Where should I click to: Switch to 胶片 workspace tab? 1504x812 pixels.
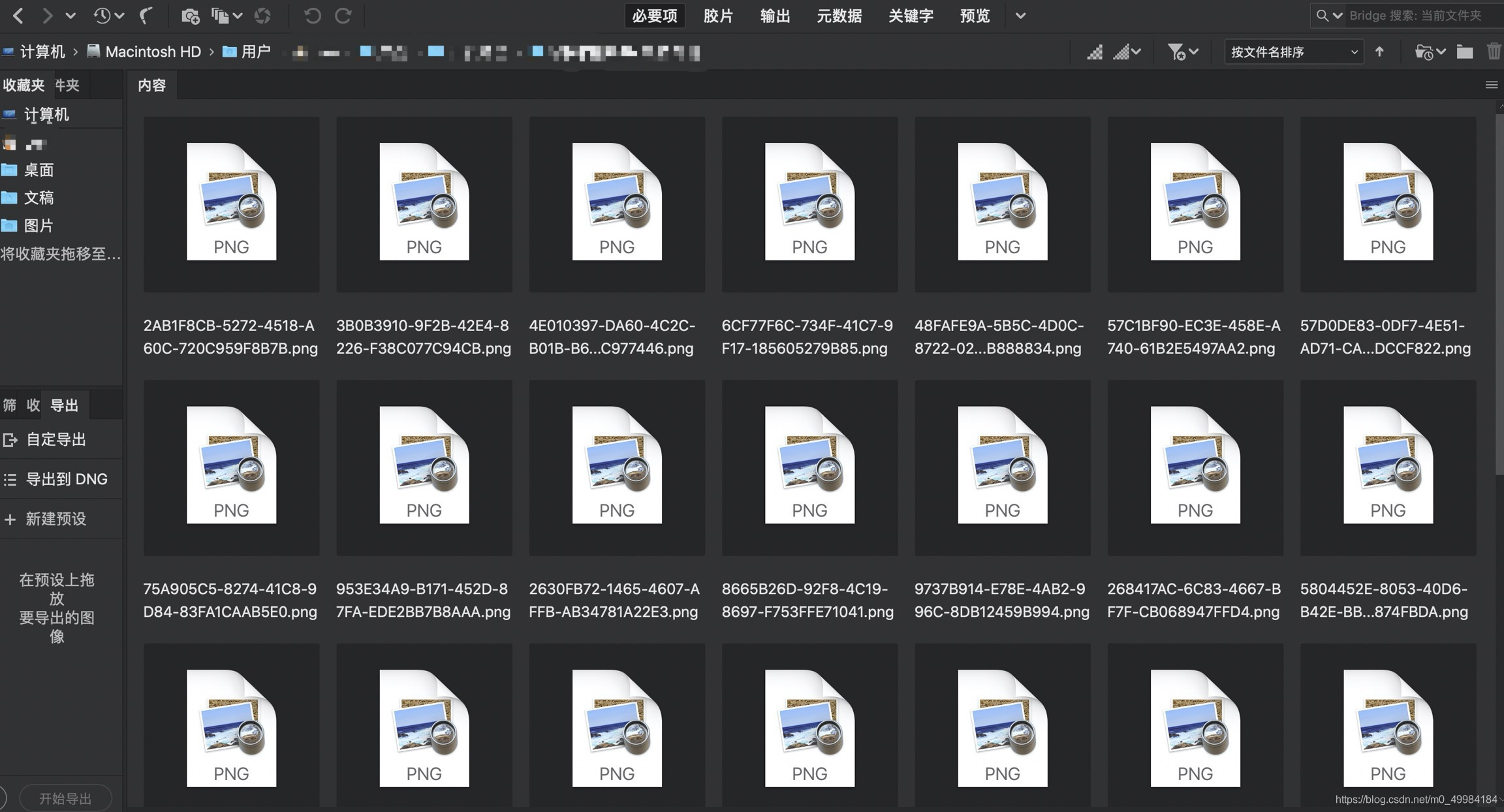[718, 16]
